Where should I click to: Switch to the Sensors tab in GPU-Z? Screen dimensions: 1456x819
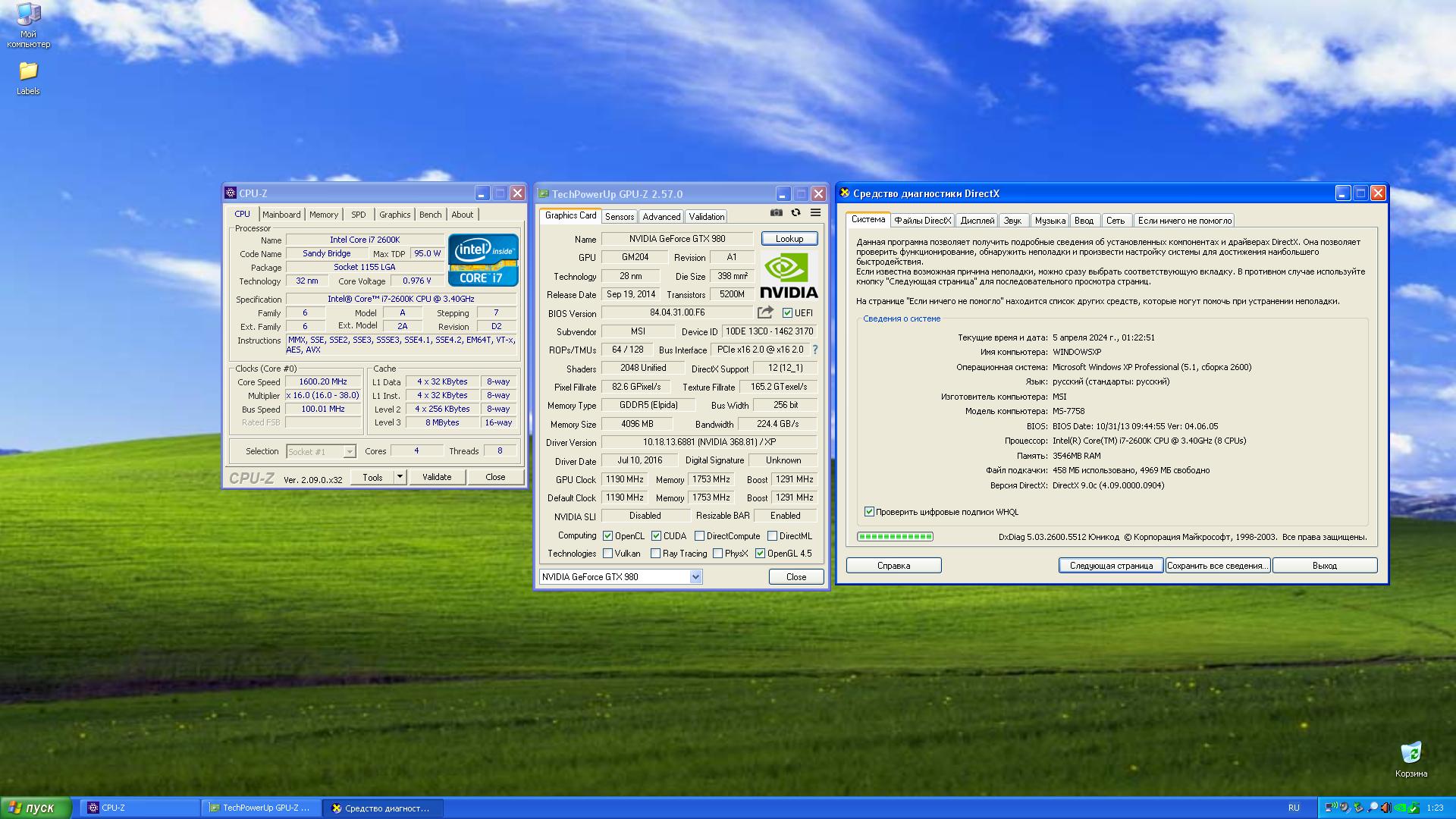click(x=619, y=217)
